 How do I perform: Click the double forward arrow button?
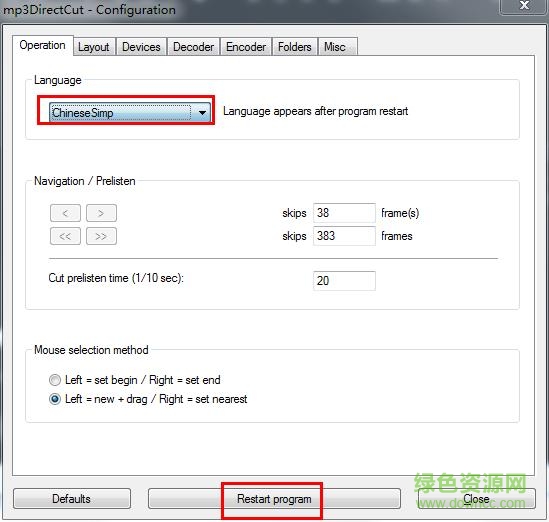click(101, 236)
